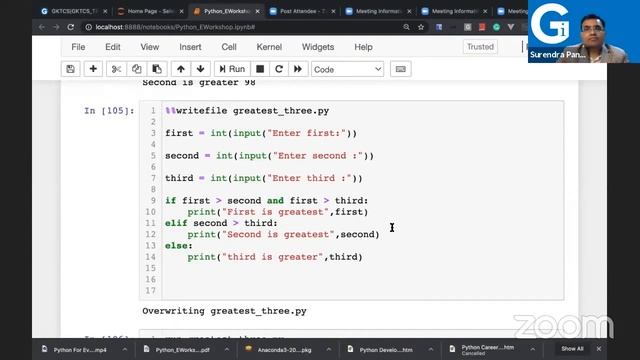
Task: Bookmark this page with star icon
Action: pyautogui.click(x=421, y=27)
